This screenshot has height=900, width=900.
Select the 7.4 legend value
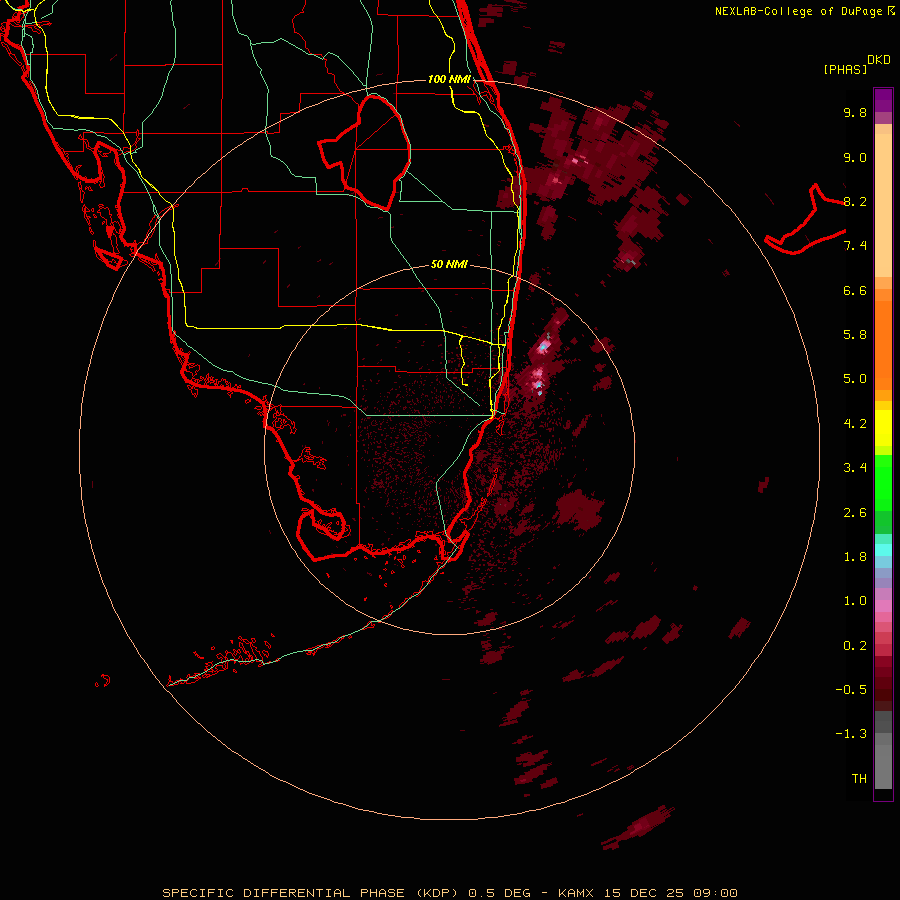pos(855,246)
